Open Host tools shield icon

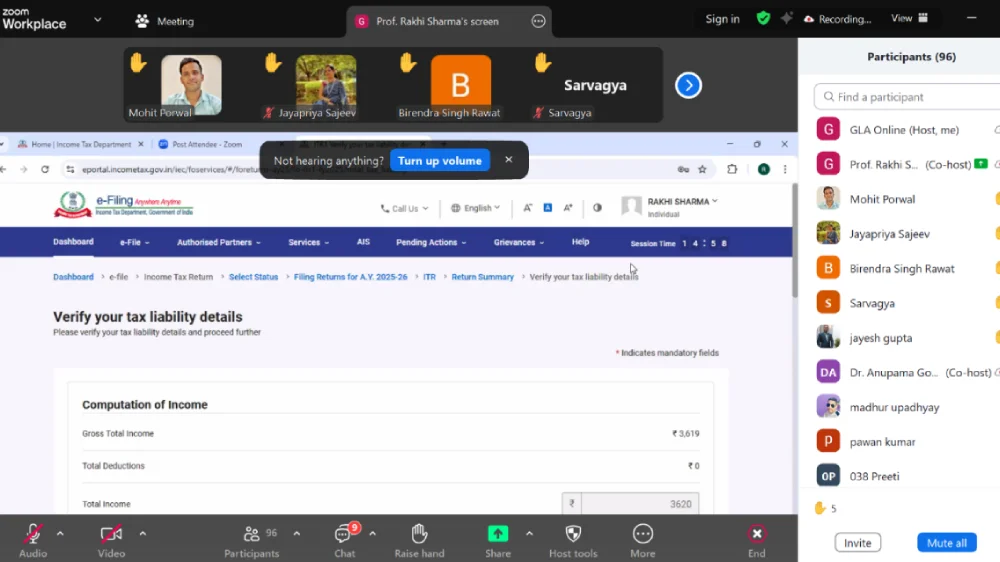573,534
